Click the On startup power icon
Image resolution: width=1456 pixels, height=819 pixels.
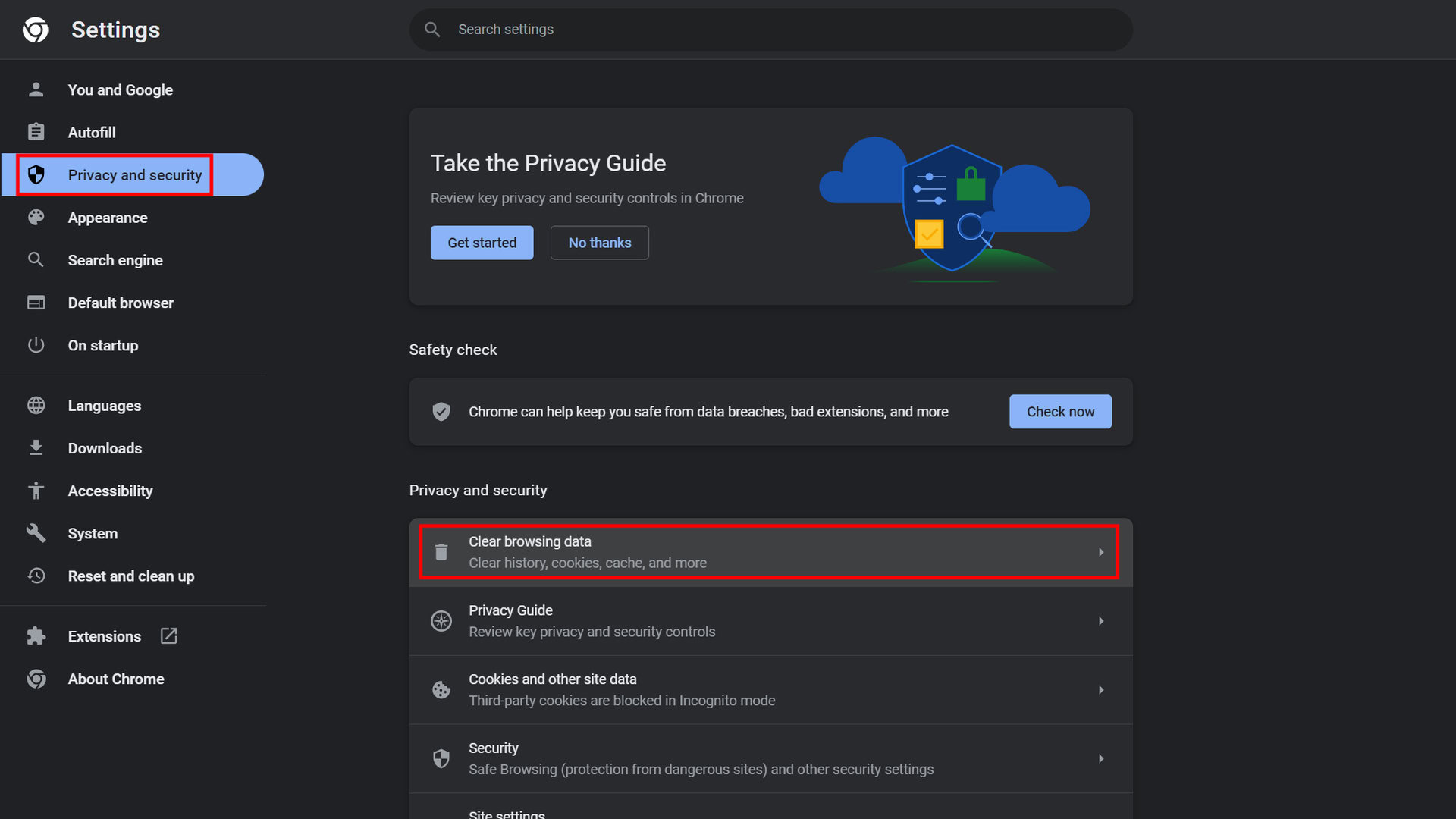click(36, 345)
